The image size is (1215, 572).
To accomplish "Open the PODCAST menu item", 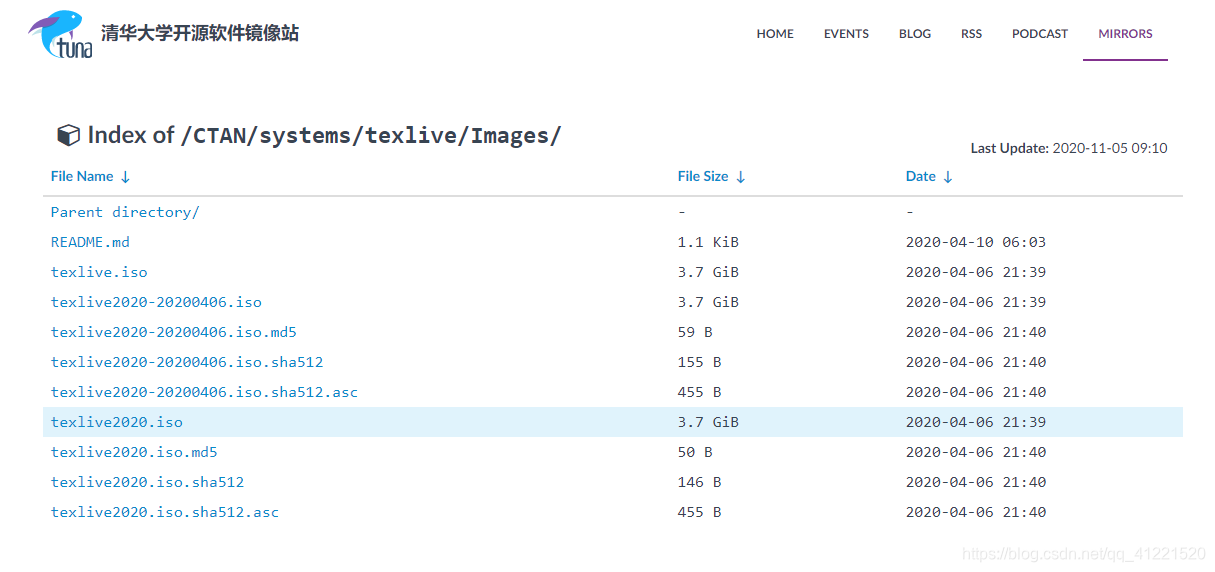I will [x=1040, y=34].
